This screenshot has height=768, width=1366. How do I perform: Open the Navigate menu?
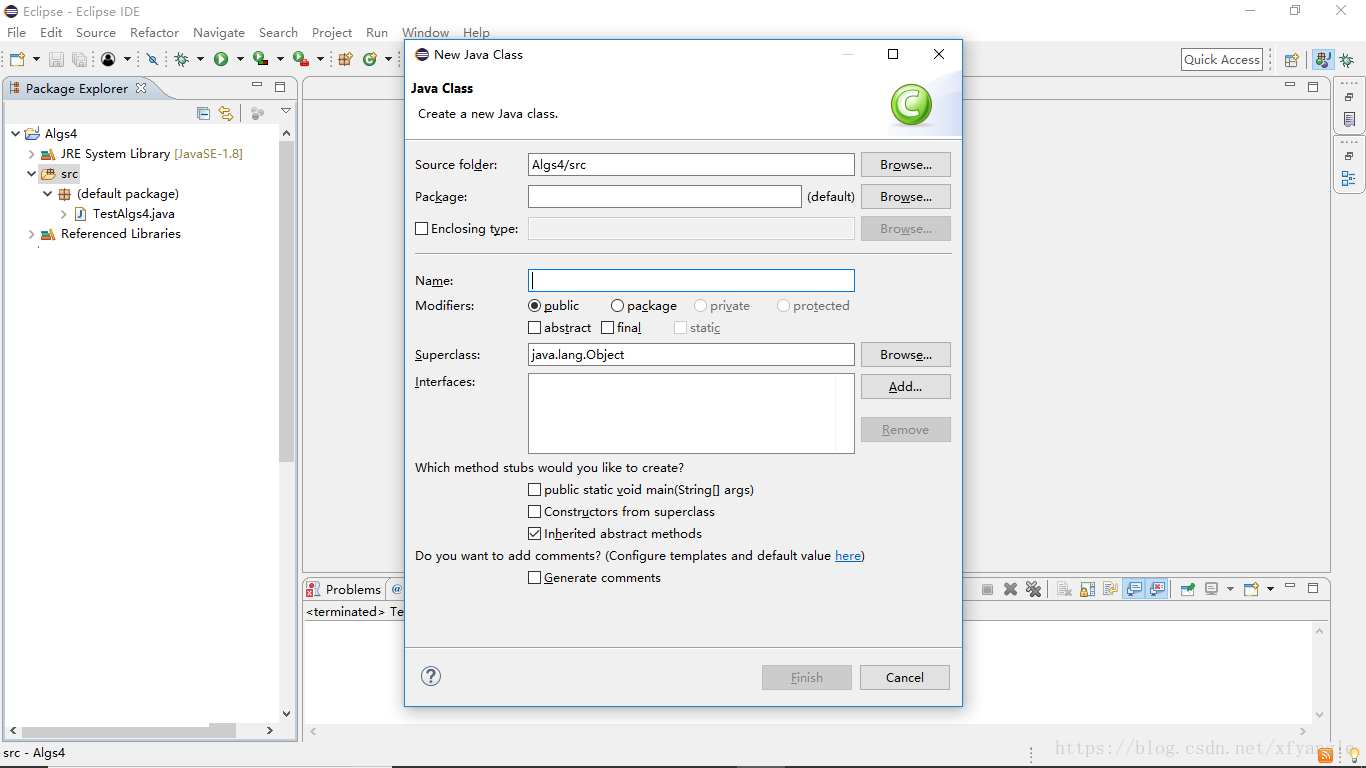(x=219, y=33)
